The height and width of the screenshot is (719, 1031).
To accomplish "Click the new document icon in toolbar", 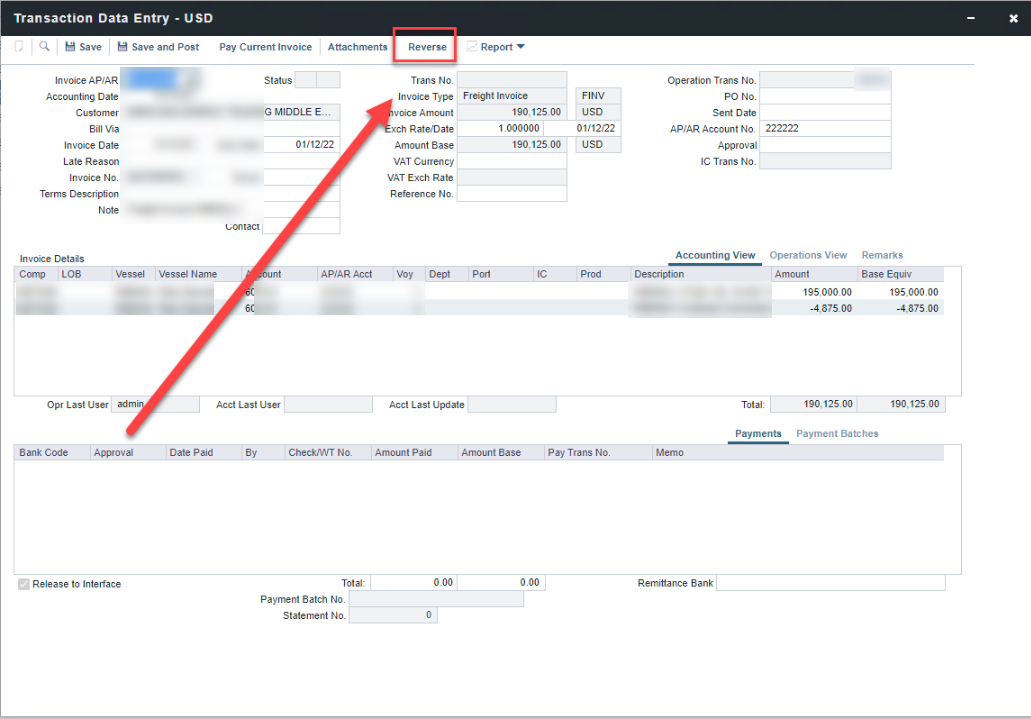I will pos(19,47).
